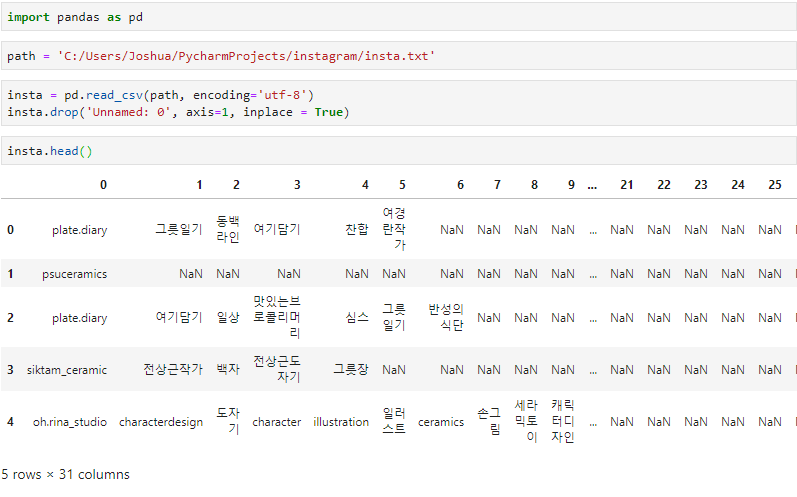The height and width of the screenshot is (497, 797).
Task: Click plate.diary in row 2
Action: pyautogui.click(x=79, y=318)
